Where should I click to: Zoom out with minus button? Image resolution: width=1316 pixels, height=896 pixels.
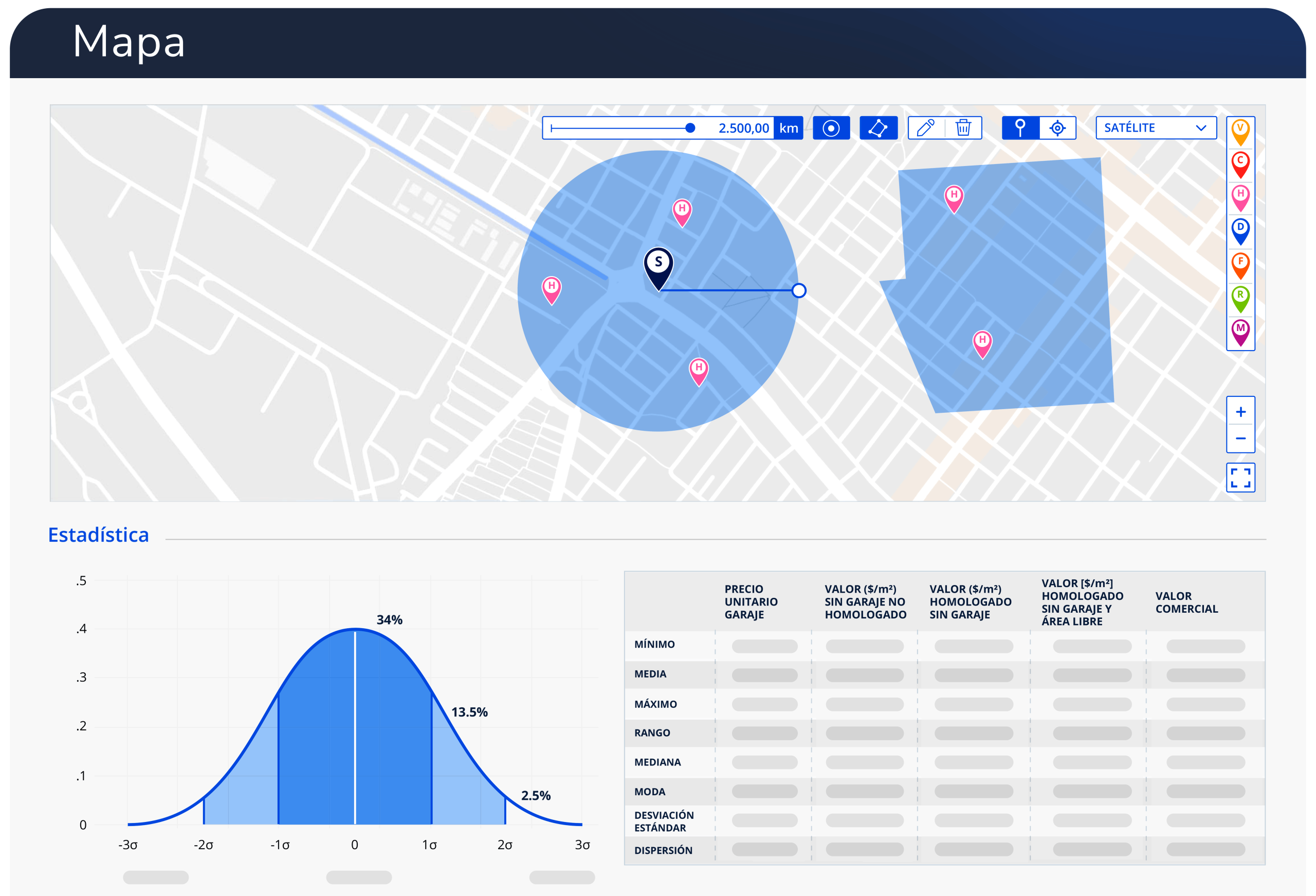coord(1240,438)
